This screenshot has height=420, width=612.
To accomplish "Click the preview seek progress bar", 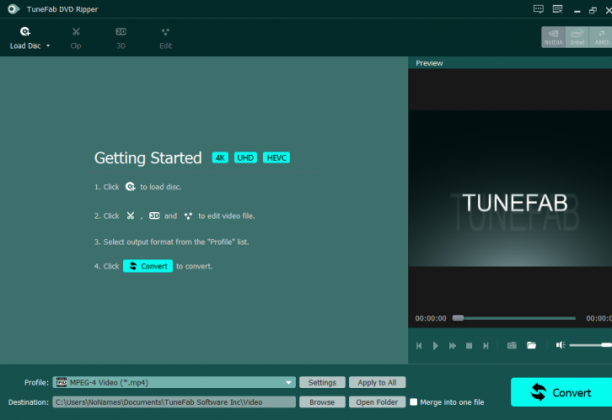I will tap(514, 318).
